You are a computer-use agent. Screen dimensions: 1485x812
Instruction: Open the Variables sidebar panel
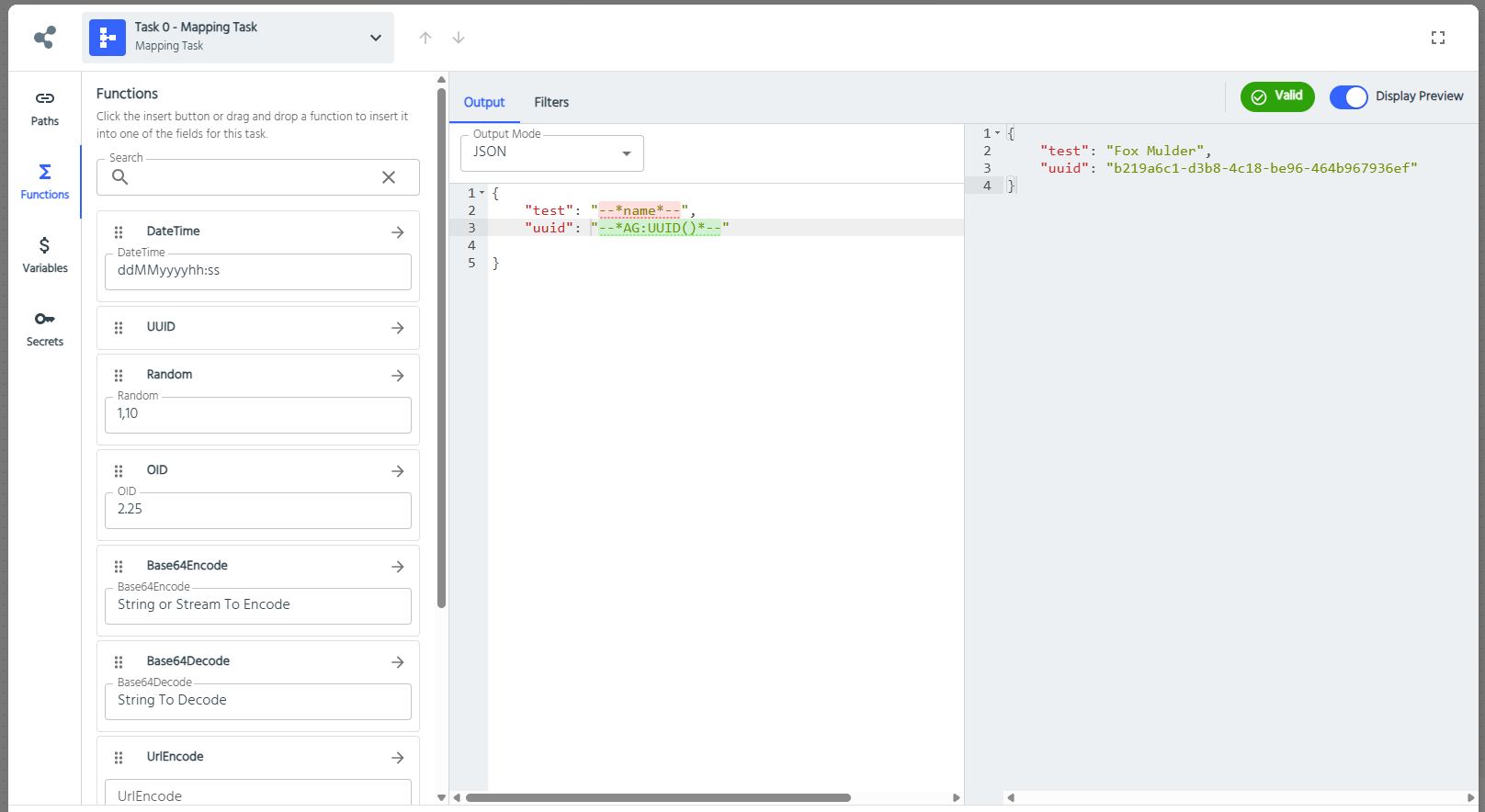(44, 255)
